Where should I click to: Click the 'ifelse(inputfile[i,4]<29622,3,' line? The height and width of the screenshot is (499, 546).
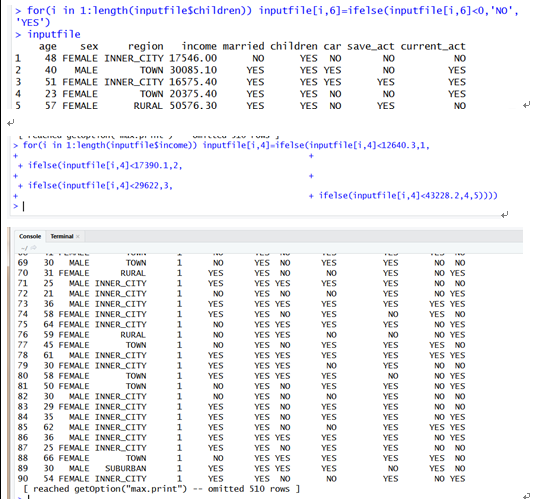[x=100, y=185]
